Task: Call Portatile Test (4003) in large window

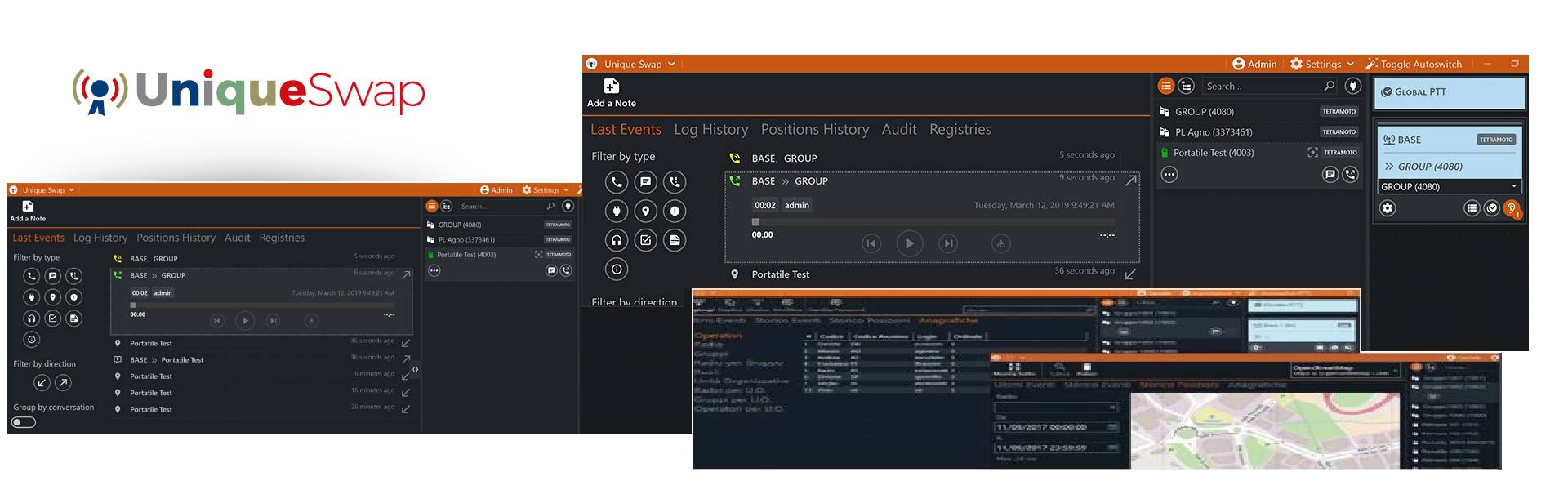Action: (x=1350, y=174)
